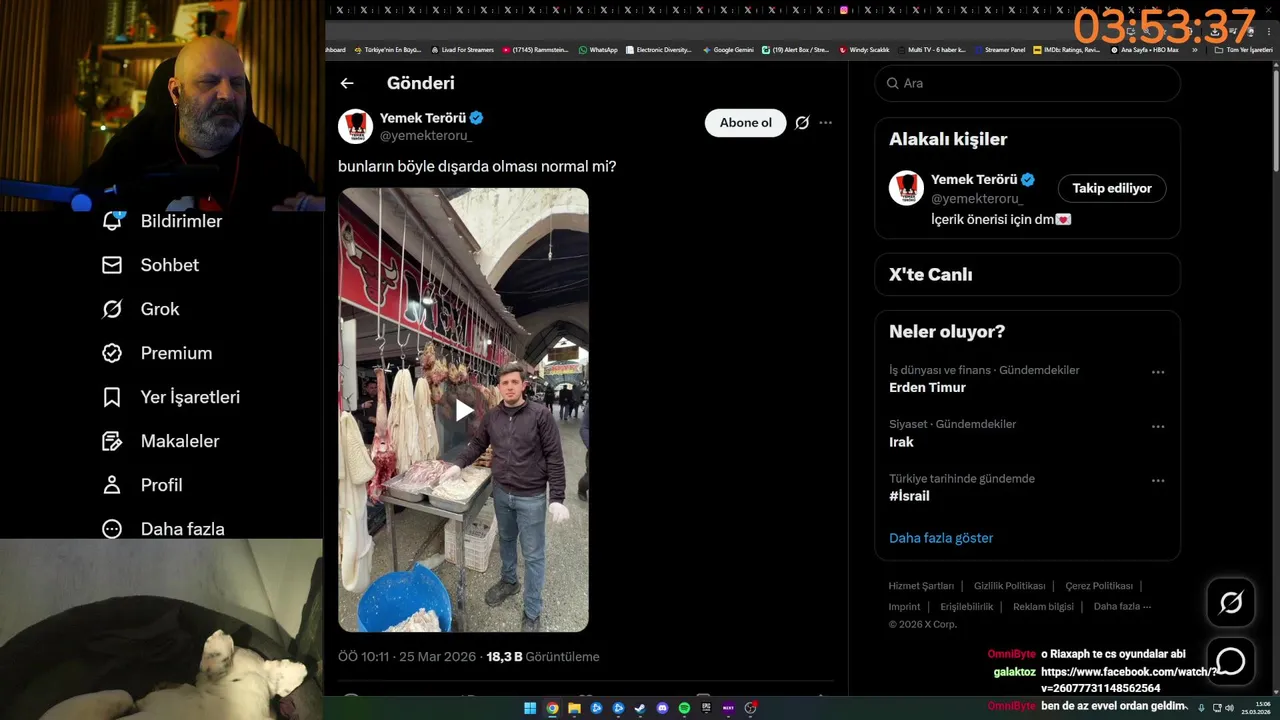Open the floating chat messages button
Viewport: 1280px width, 720px height.
(x=1230, y=661)
